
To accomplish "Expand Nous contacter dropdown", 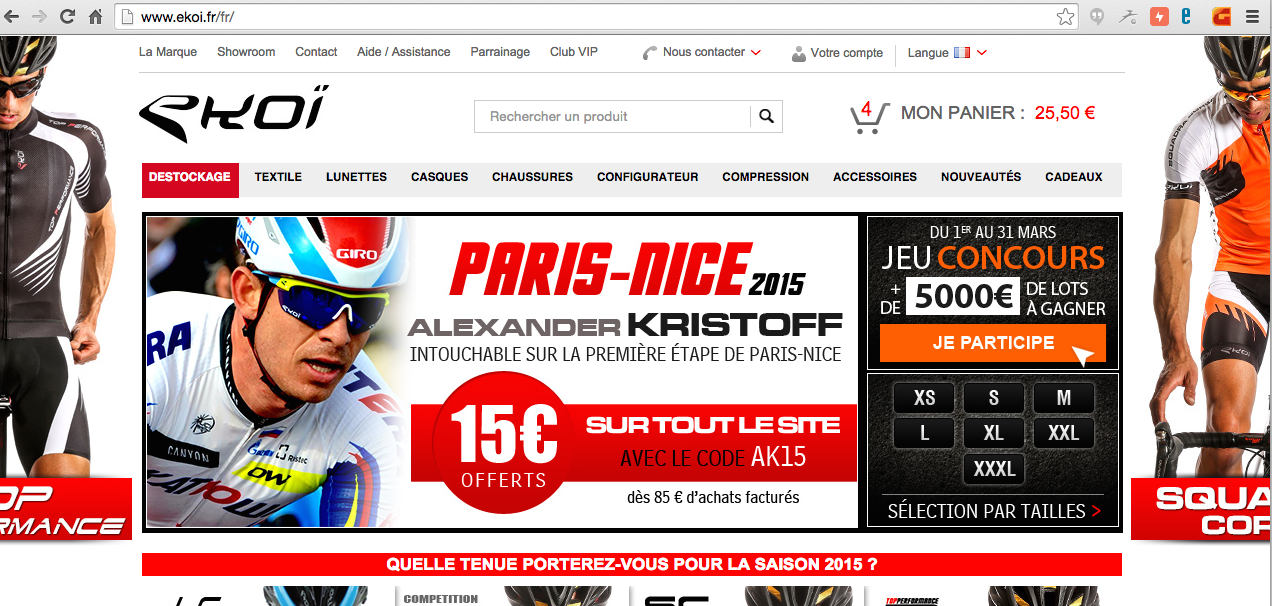I will pos(702,52).
